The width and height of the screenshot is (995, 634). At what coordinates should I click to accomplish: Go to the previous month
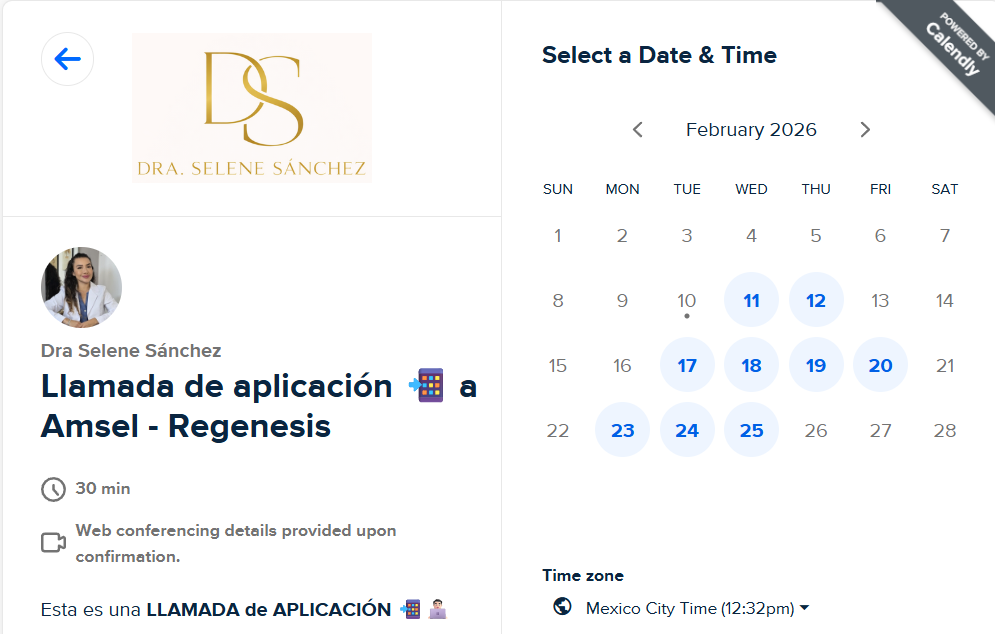[x=637, y=130]
